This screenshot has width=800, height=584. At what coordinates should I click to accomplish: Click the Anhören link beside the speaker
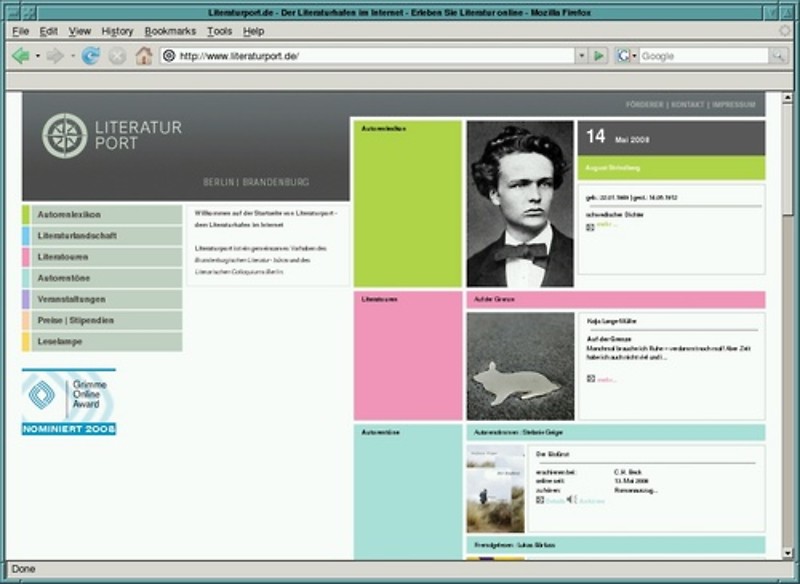[592, 501]
